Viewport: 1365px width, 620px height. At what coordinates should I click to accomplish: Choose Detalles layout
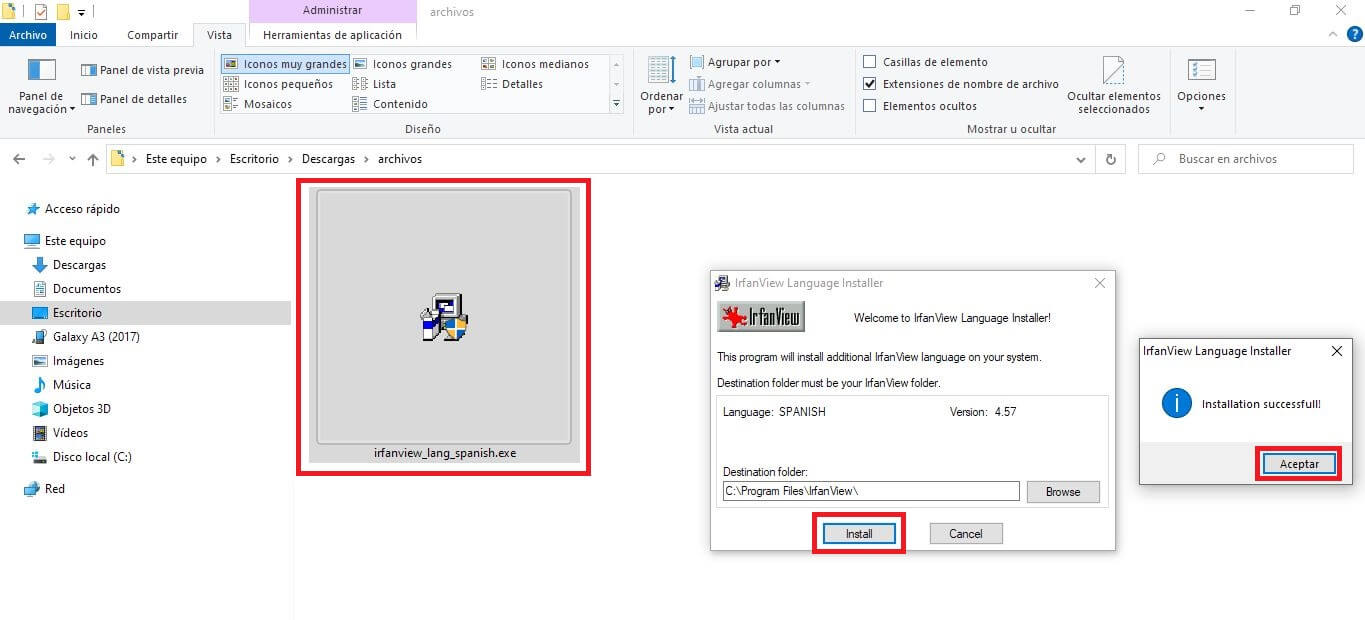tap(512, 84)
